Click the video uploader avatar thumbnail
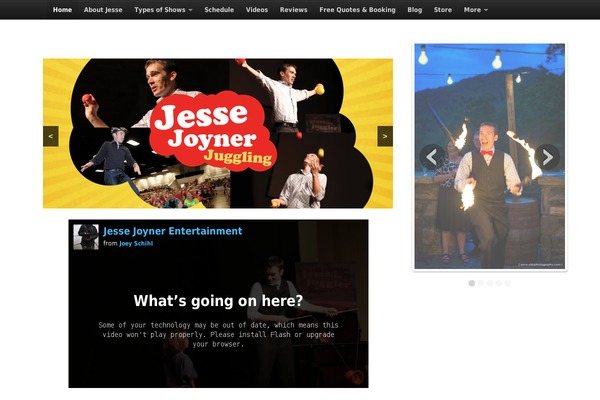 click(86, 237)
